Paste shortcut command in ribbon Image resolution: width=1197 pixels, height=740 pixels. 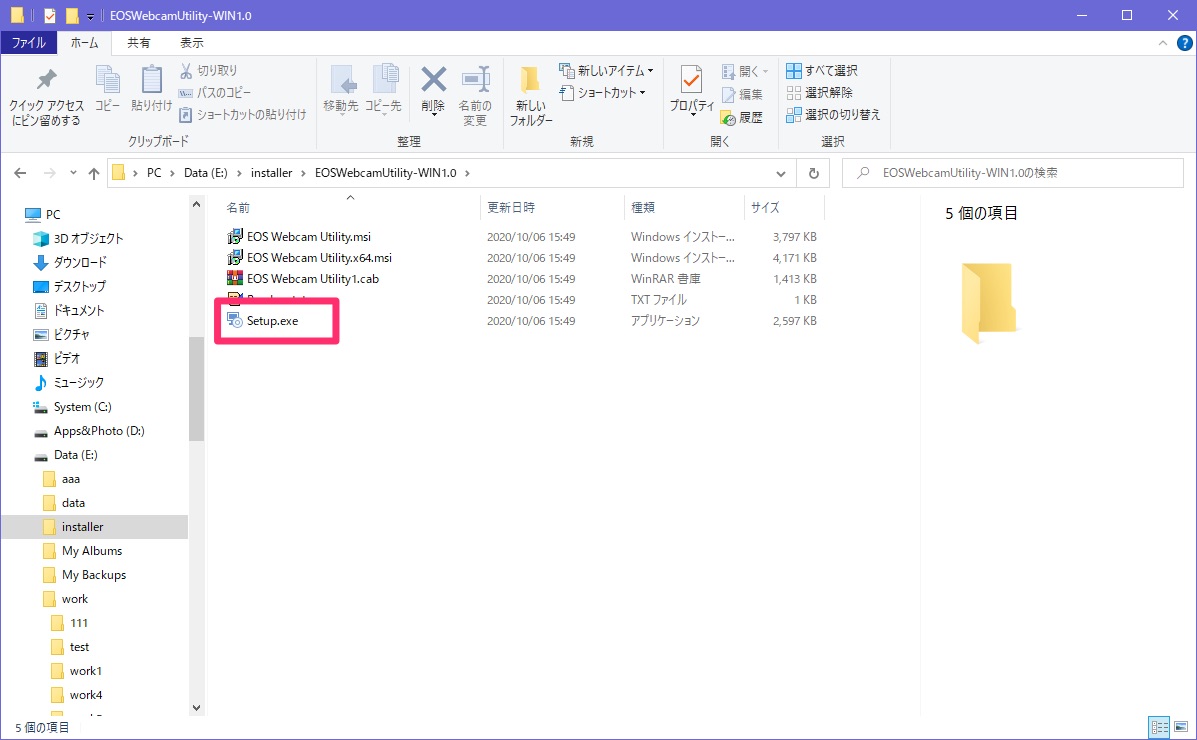242,115
